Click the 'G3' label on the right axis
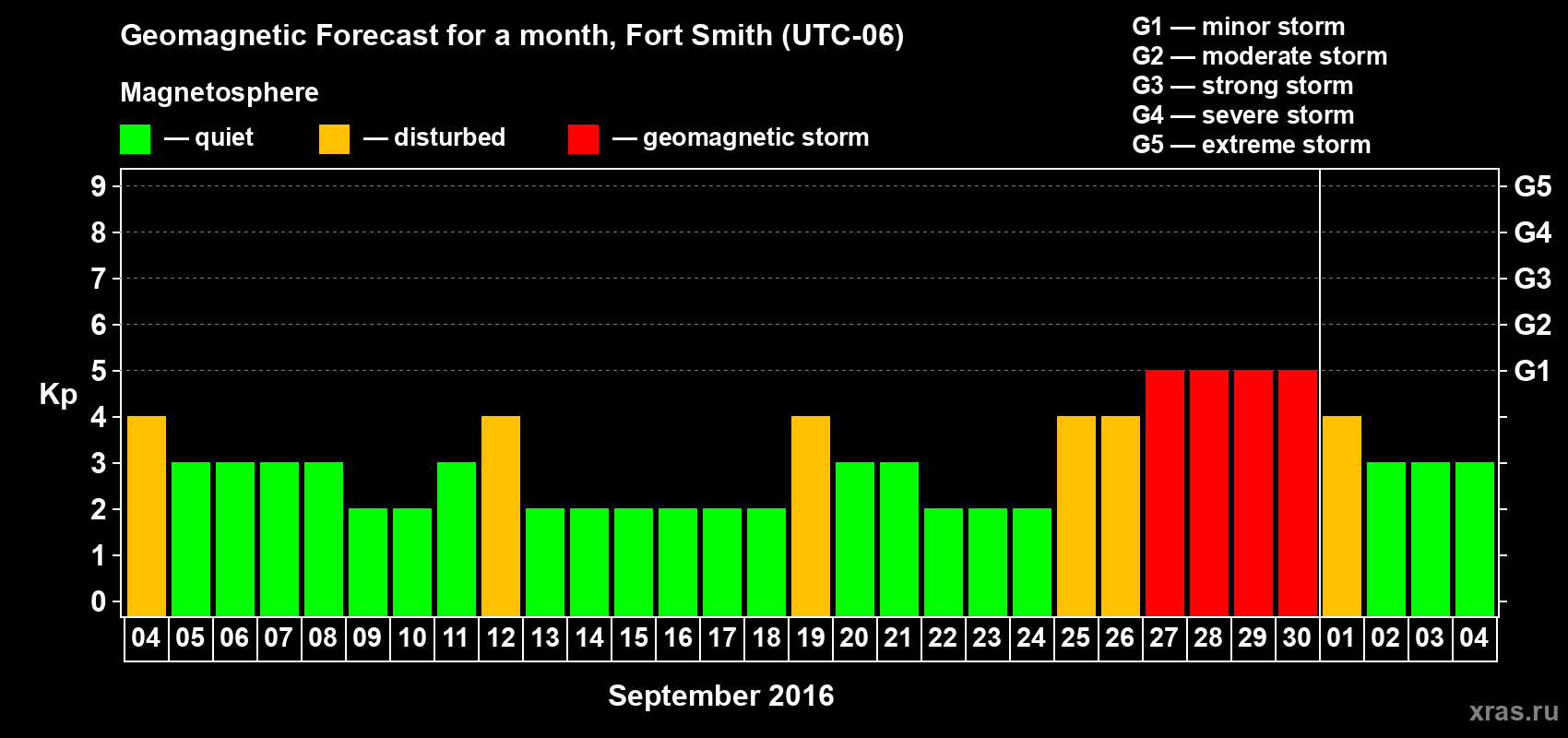Screen dimensions: 1568x738 1533,279
